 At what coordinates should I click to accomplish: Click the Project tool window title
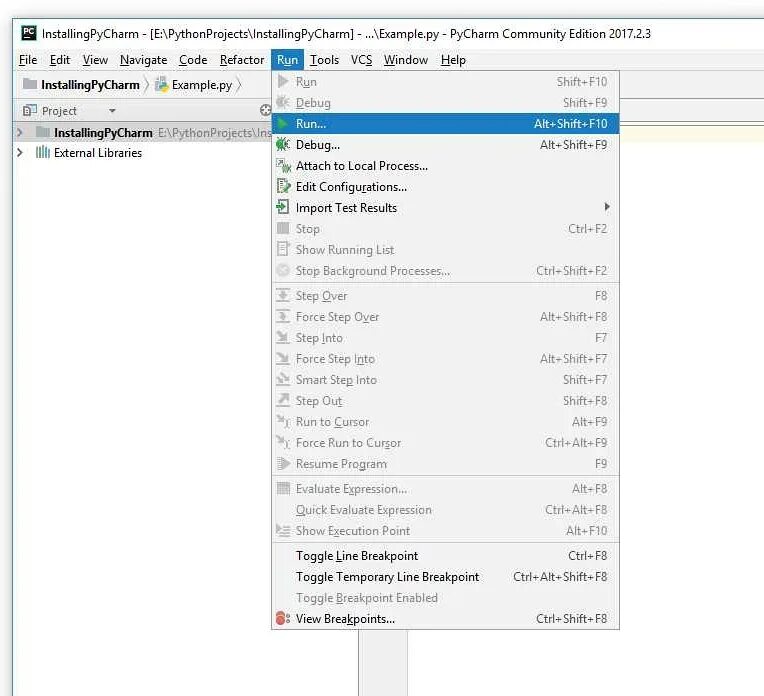[59, 111]
